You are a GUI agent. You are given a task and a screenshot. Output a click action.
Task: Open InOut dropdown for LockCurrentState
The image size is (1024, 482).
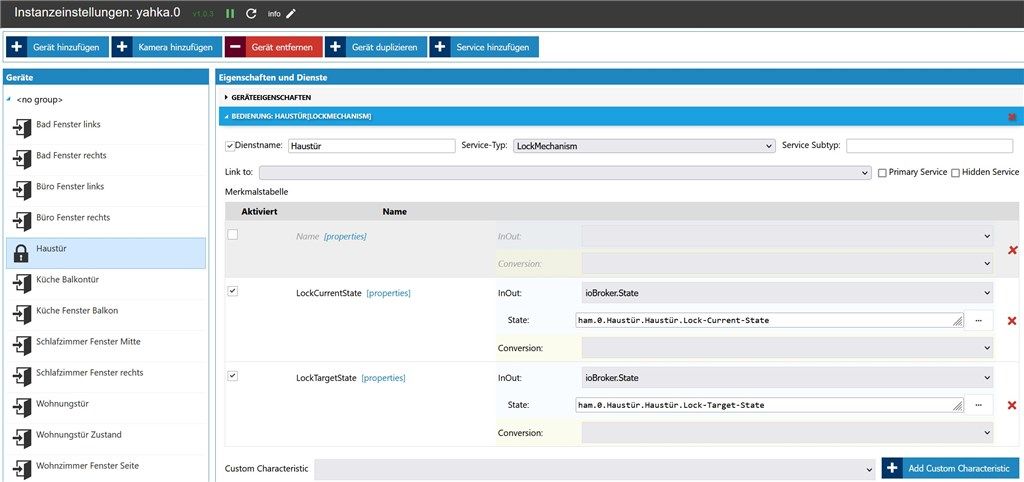point(788,293)
